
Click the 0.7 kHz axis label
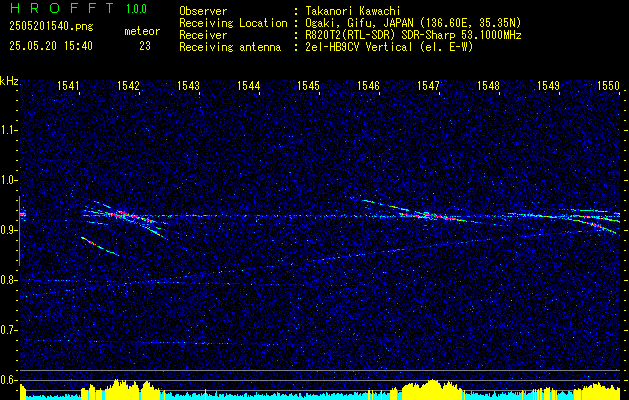[9, 330]
